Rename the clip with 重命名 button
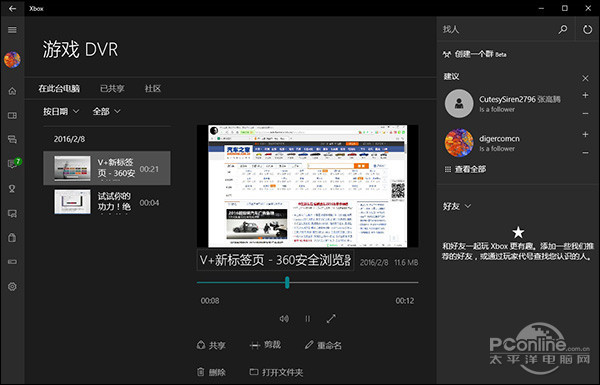 click(323, 345)
